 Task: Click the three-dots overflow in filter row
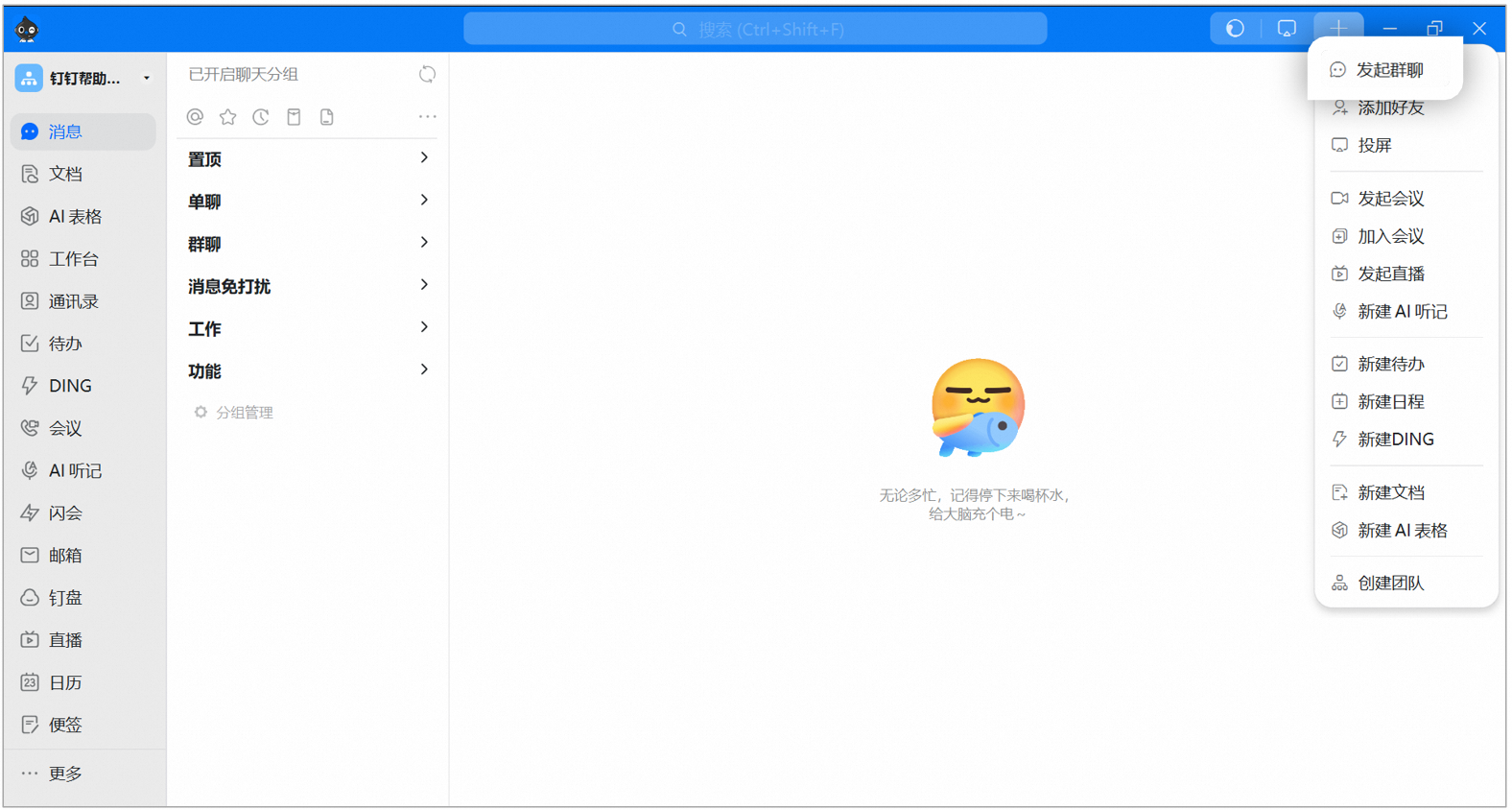click(x=427, y=117)
